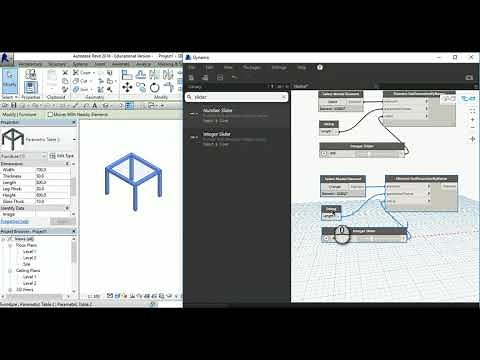Click the Properties help link
This screenshot has height=360, width=480.
coord(15,221)
